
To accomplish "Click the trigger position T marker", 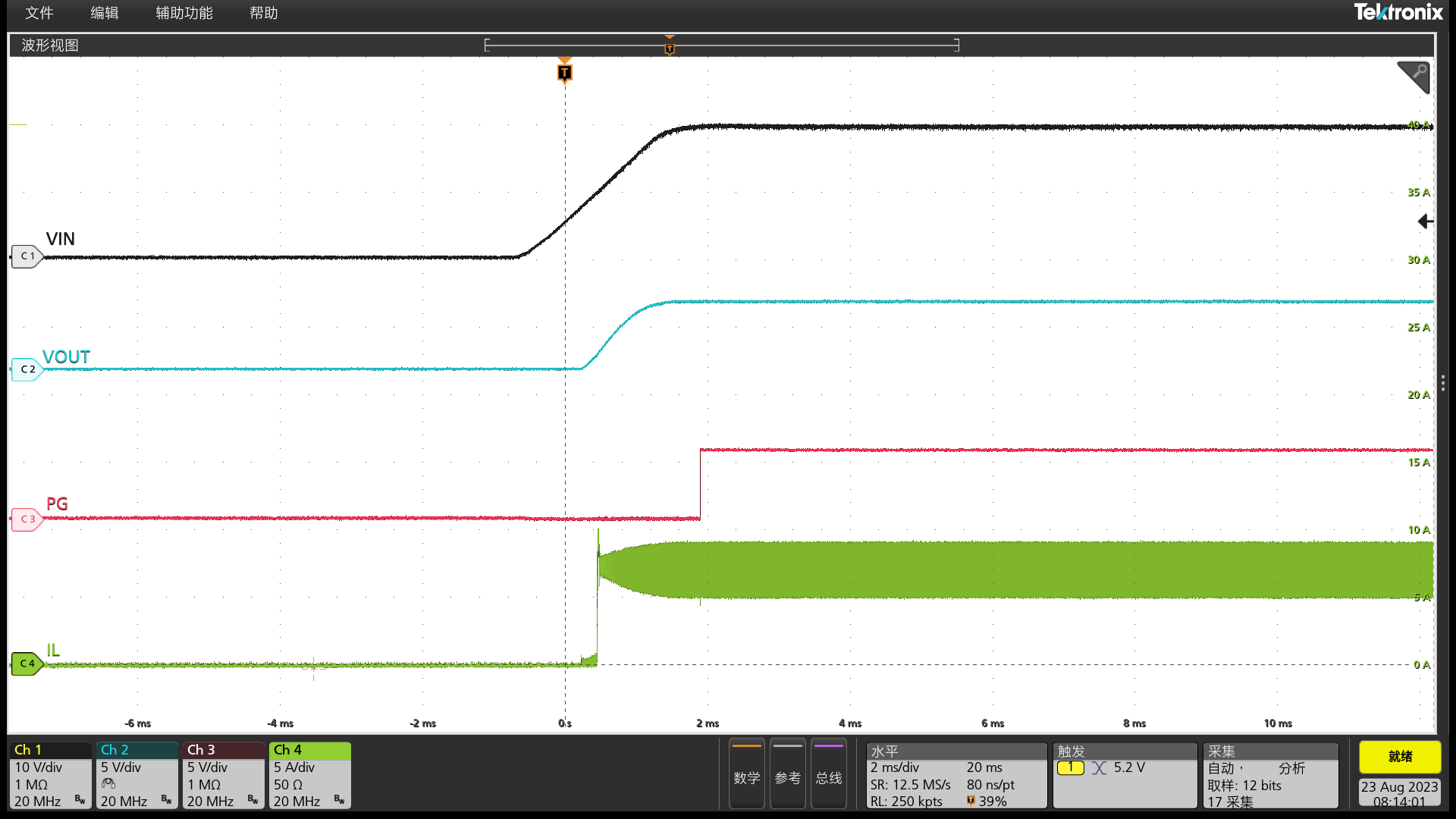I will point(564,73).
